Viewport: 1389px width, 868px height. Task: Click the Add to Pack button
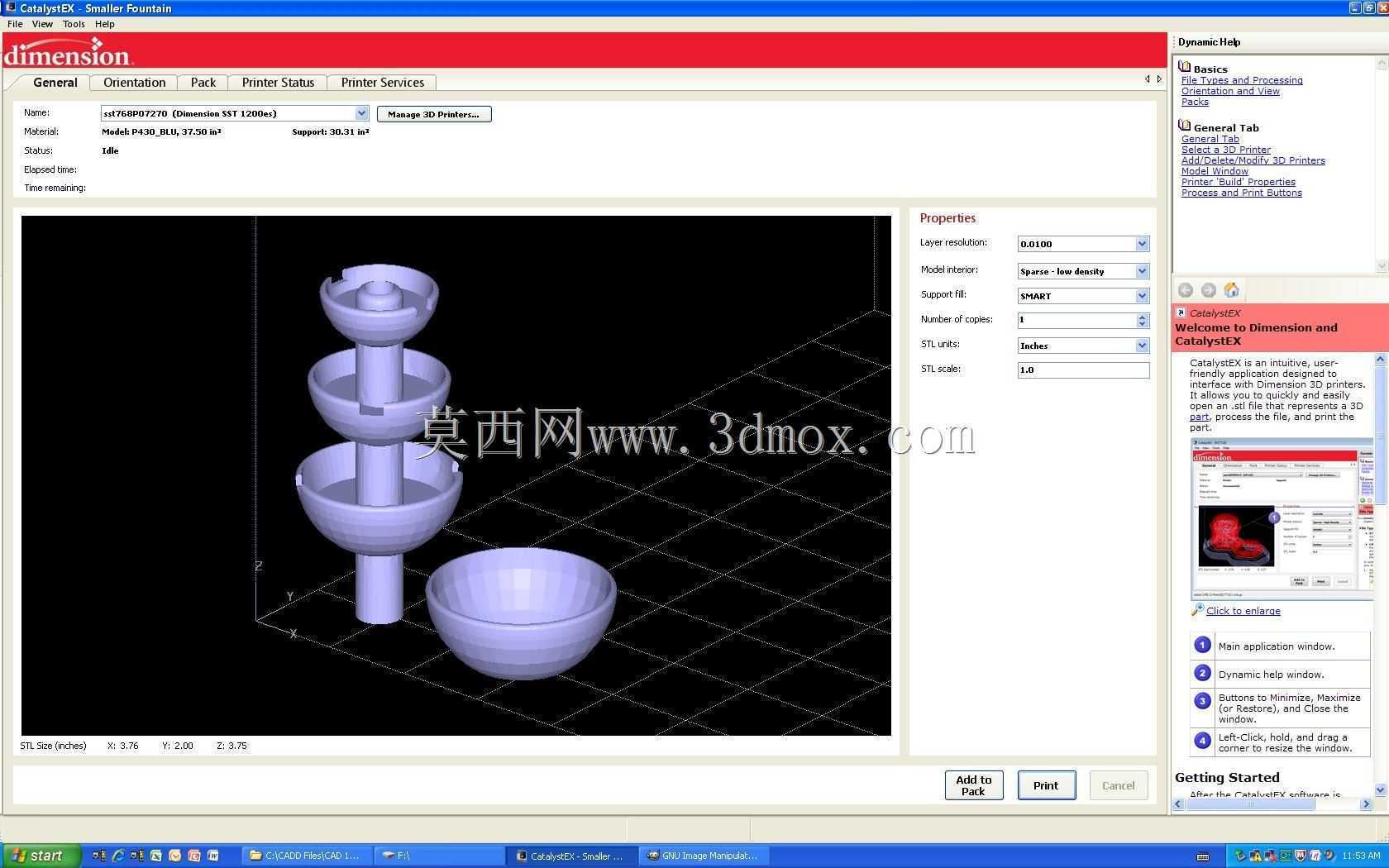pos(974,785)
